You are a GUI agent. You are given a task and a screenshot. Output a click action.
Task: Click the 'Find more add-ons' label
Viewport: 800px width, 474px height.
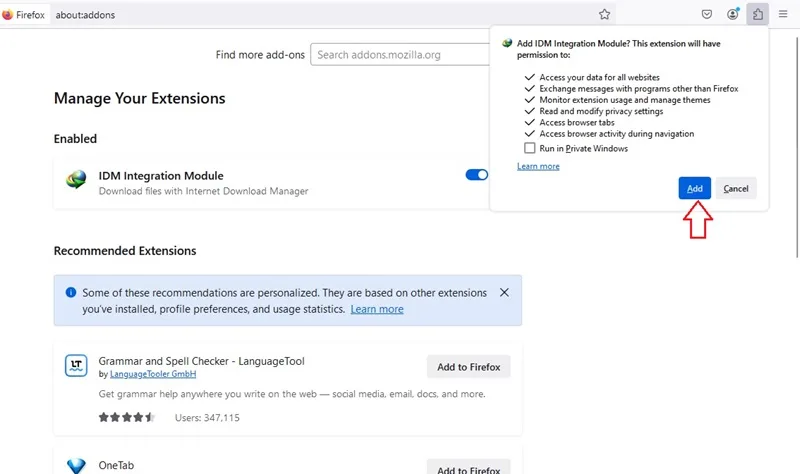(260, 55)
